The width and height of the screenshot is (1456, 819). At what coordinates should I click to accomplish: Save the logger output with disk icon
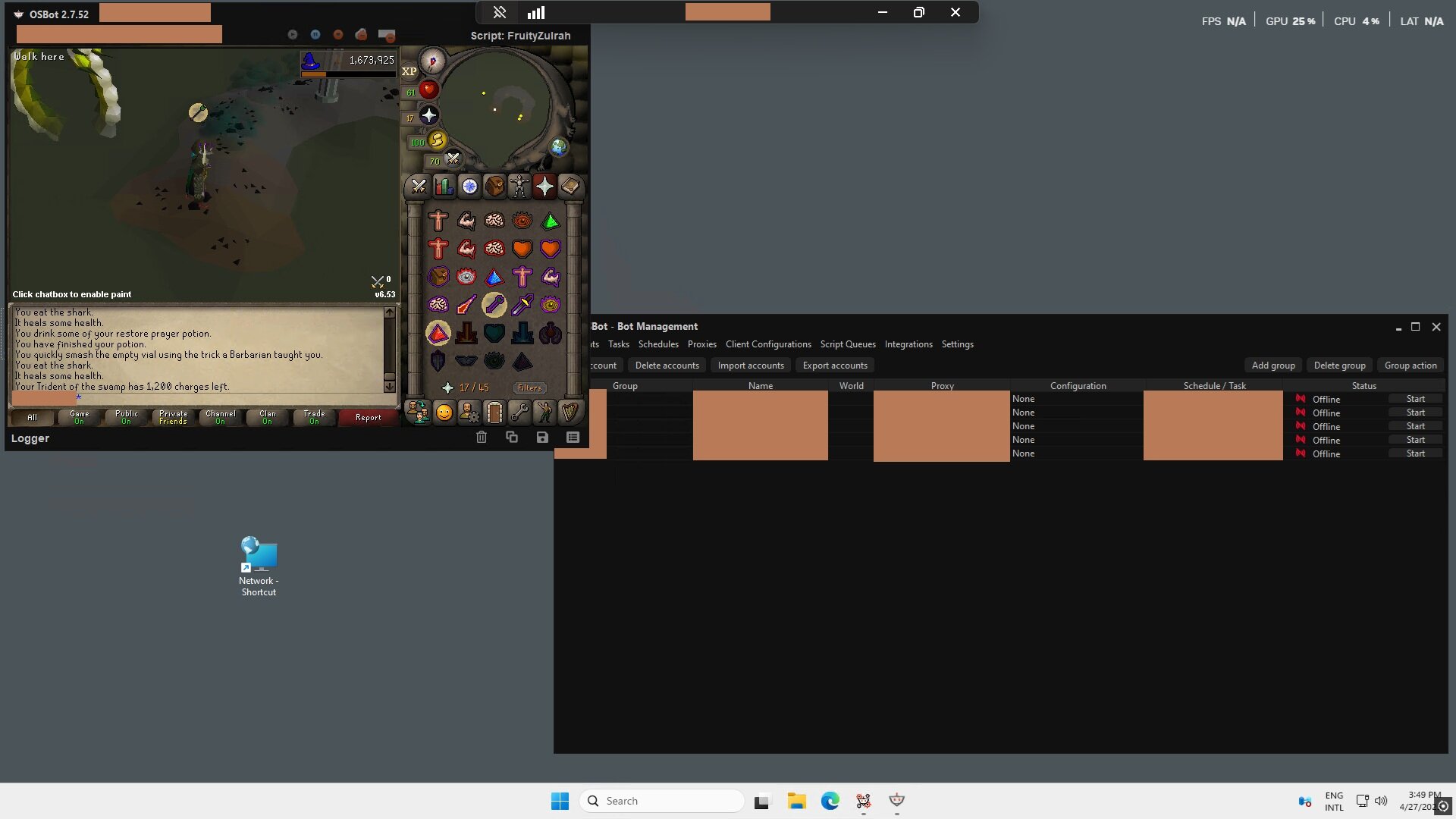(x=542, y=438)
